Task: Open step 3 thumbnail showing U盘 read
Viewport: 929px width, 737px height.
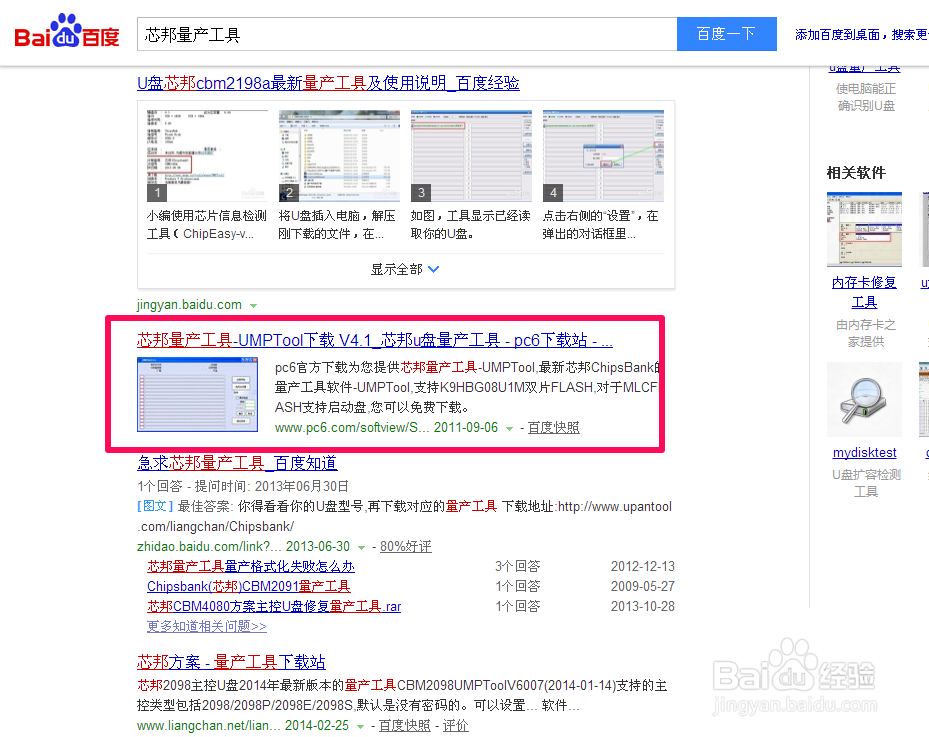Action: pyautogui.click(x=471, y=156)
